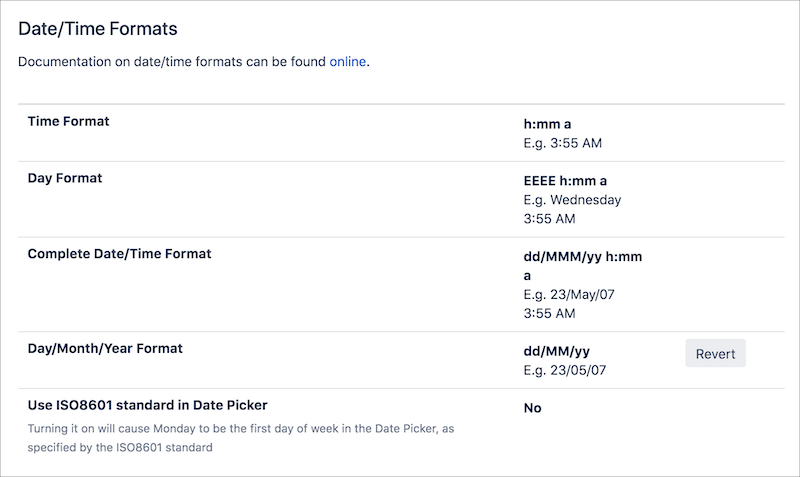
Task: Click 'specified by the ISO8601 standard' text line
Action: (x=120, y=447)
